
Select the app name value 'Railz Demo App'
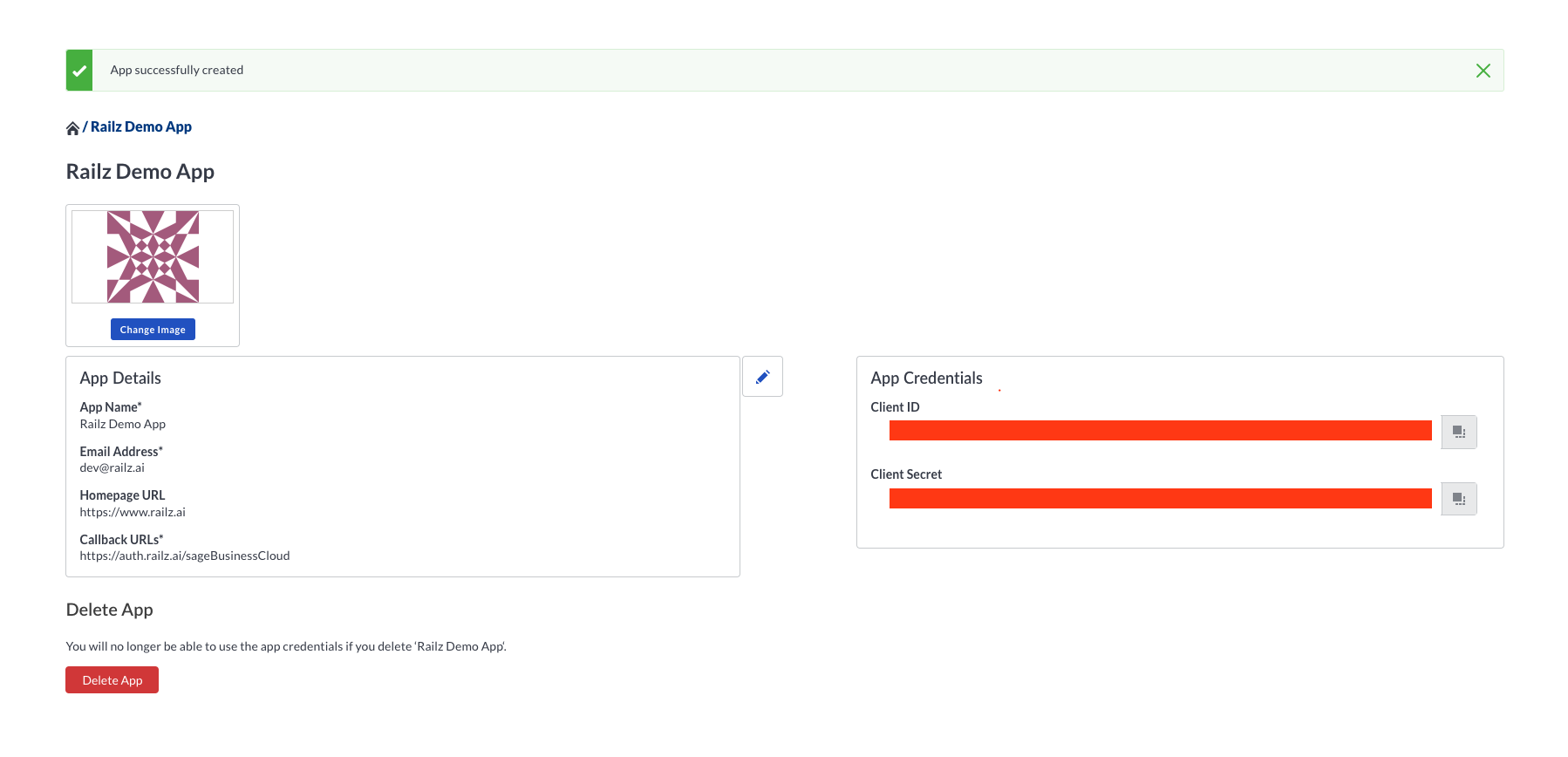123,424
